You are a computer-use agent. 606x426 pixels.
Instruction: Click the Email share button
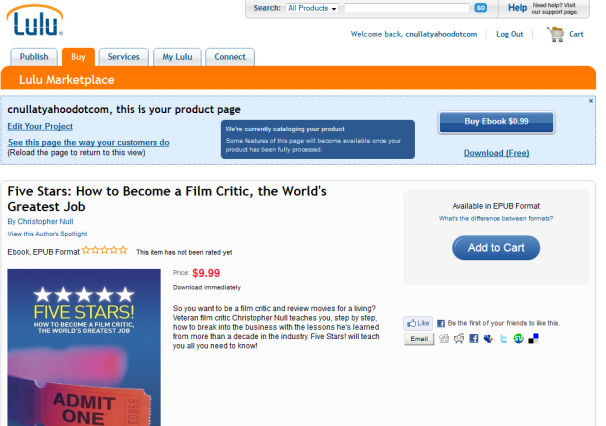tap(419, 339)
